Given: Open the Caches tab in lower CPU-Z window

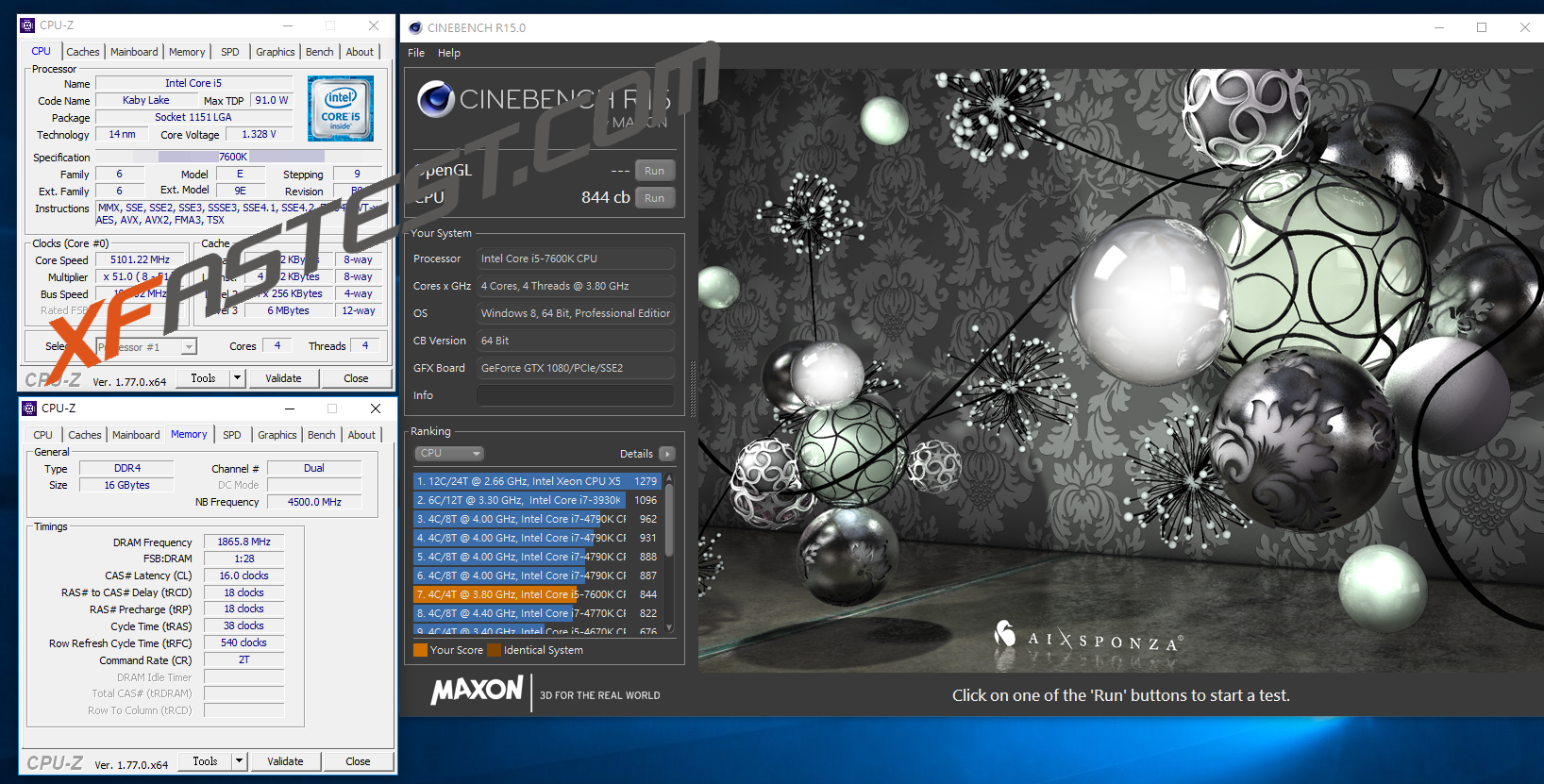Looking at the screenshot, I should (x=85, y=435).
